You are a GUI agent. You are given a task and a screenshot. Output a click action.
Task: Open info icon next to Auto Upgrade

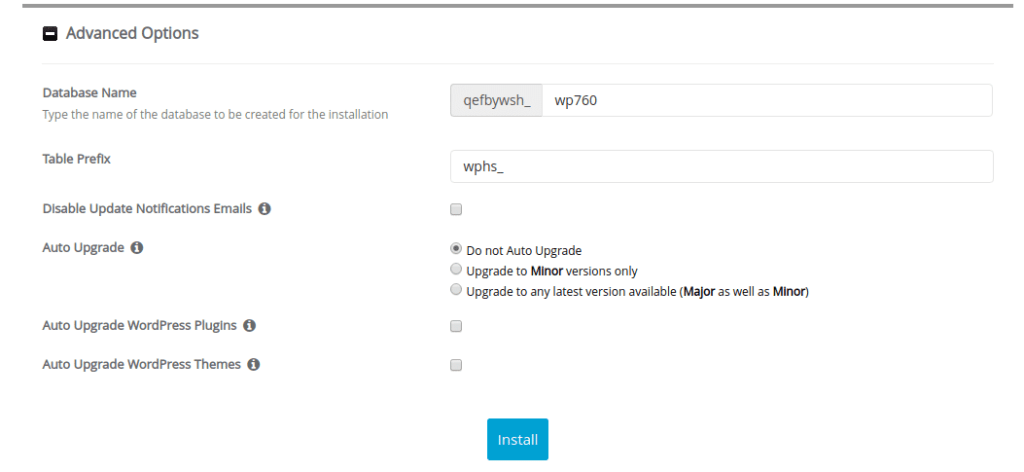click(136, 248)
